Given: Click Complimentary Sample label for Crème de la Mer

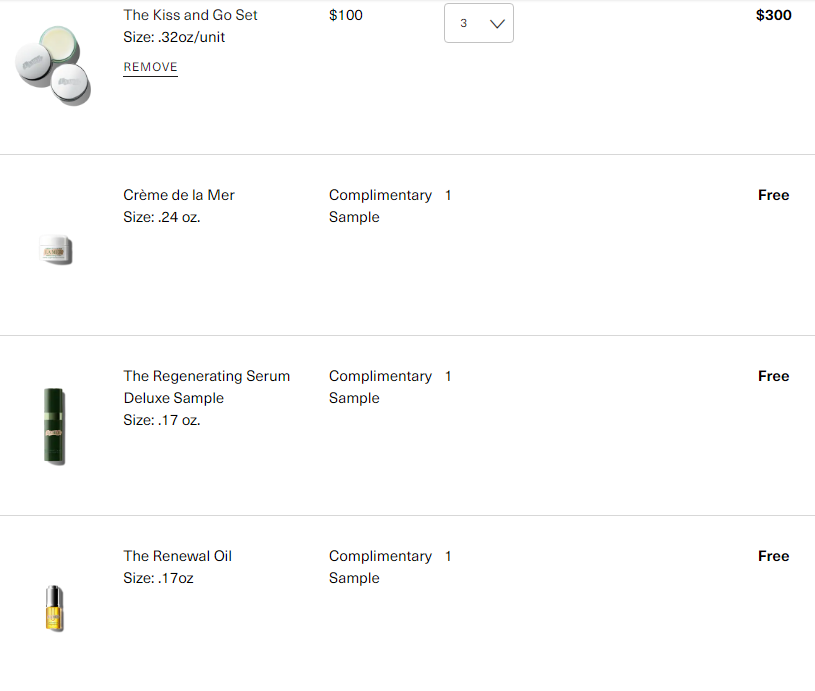Looking at the screenshot, I should [x=379, y=206].
